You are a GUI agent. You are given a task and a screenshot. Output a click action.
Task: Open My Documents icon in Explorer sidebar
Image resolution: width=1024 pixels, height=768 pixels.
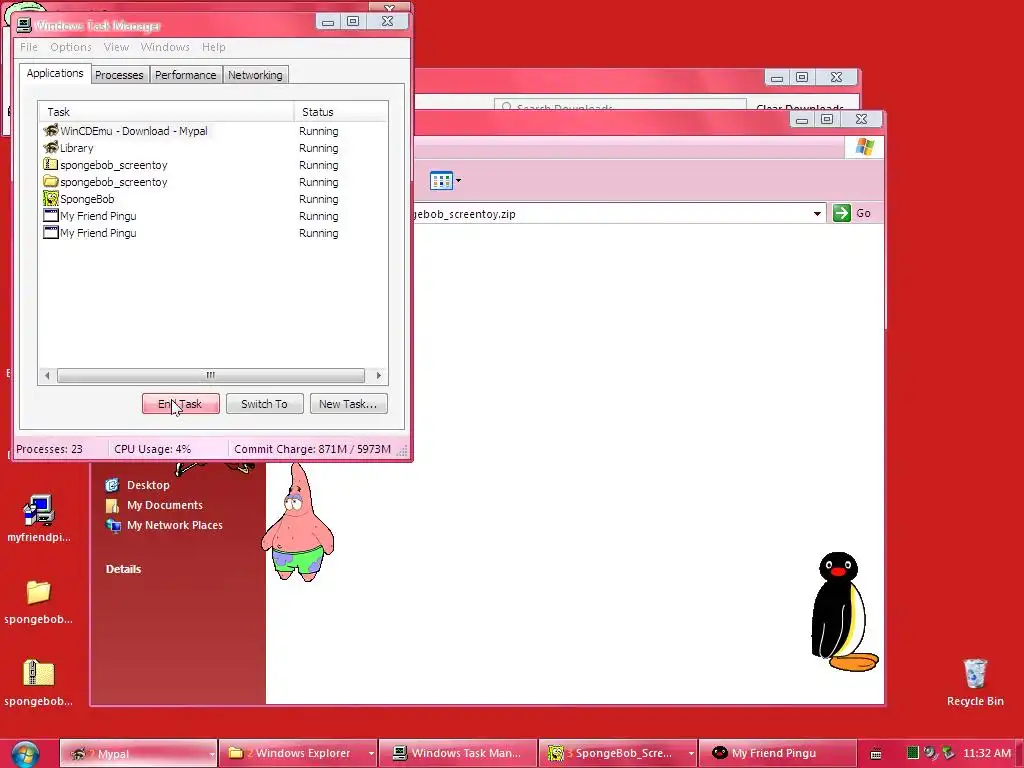click(x=112, y=505)
